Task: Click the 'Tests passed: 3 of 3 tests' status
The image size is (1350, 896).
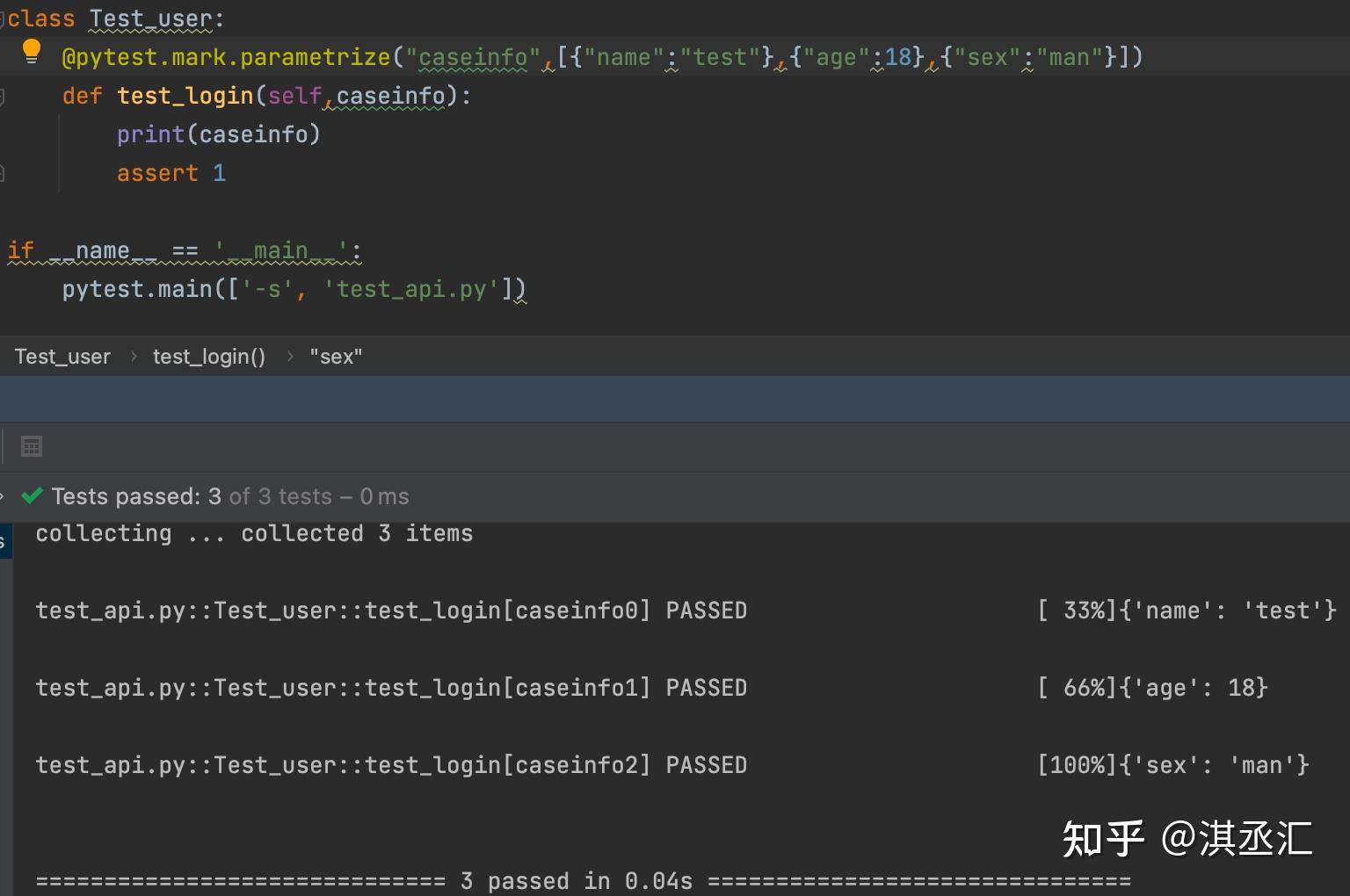Action: [x=230, y=496]
